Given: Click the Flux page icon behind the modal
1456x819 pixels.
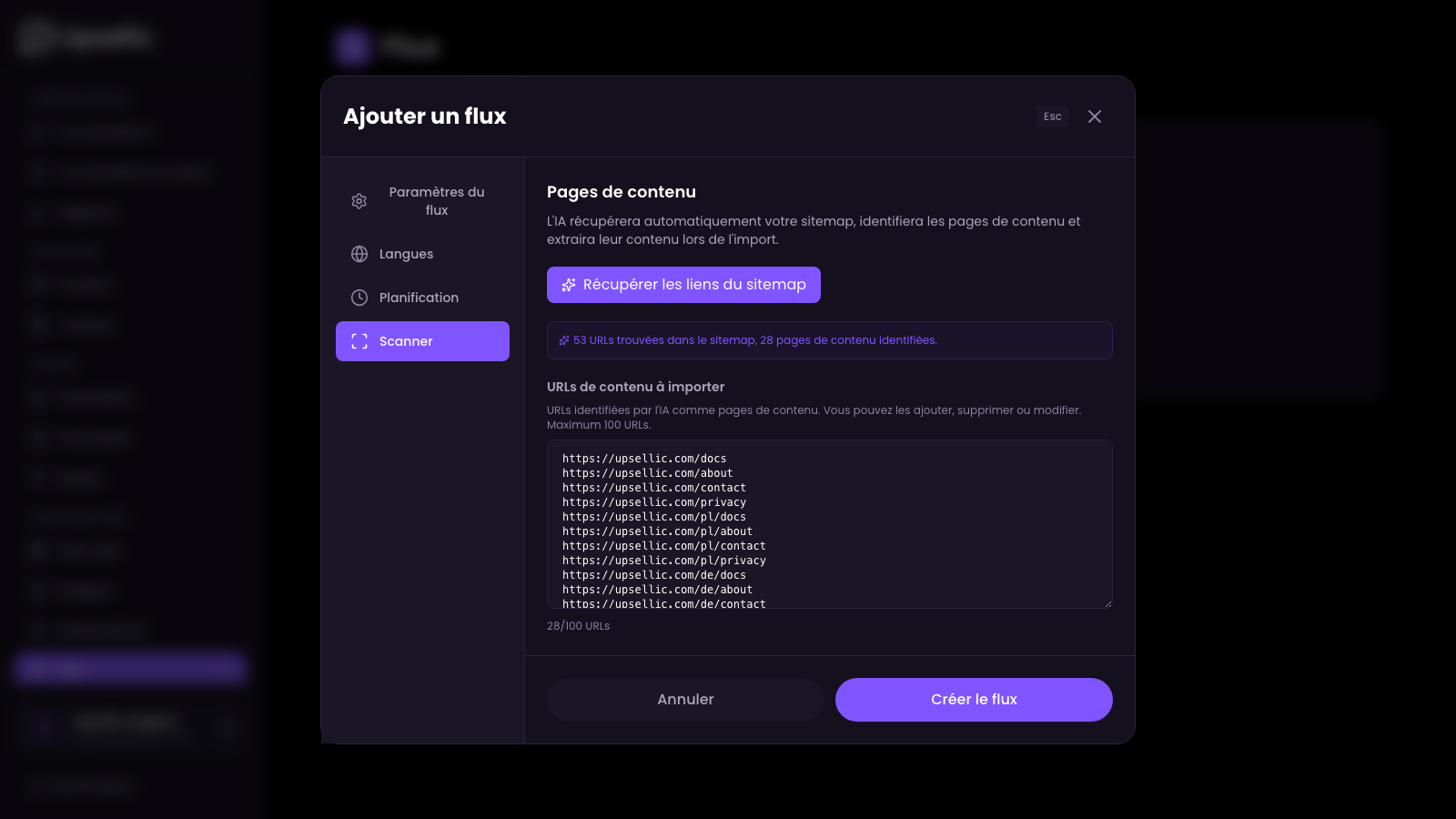Looking at the screenshot, I should [351, 46].
